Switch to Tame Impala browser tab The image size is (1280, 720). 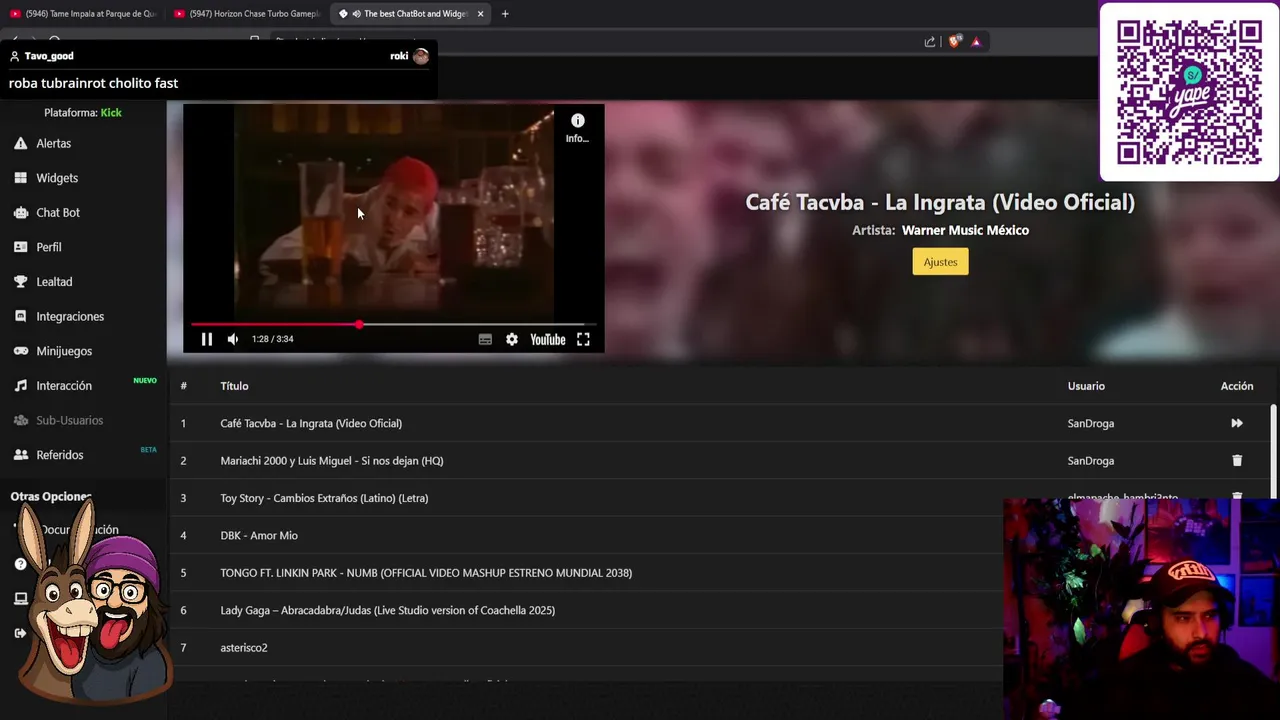tap(82, 14)
